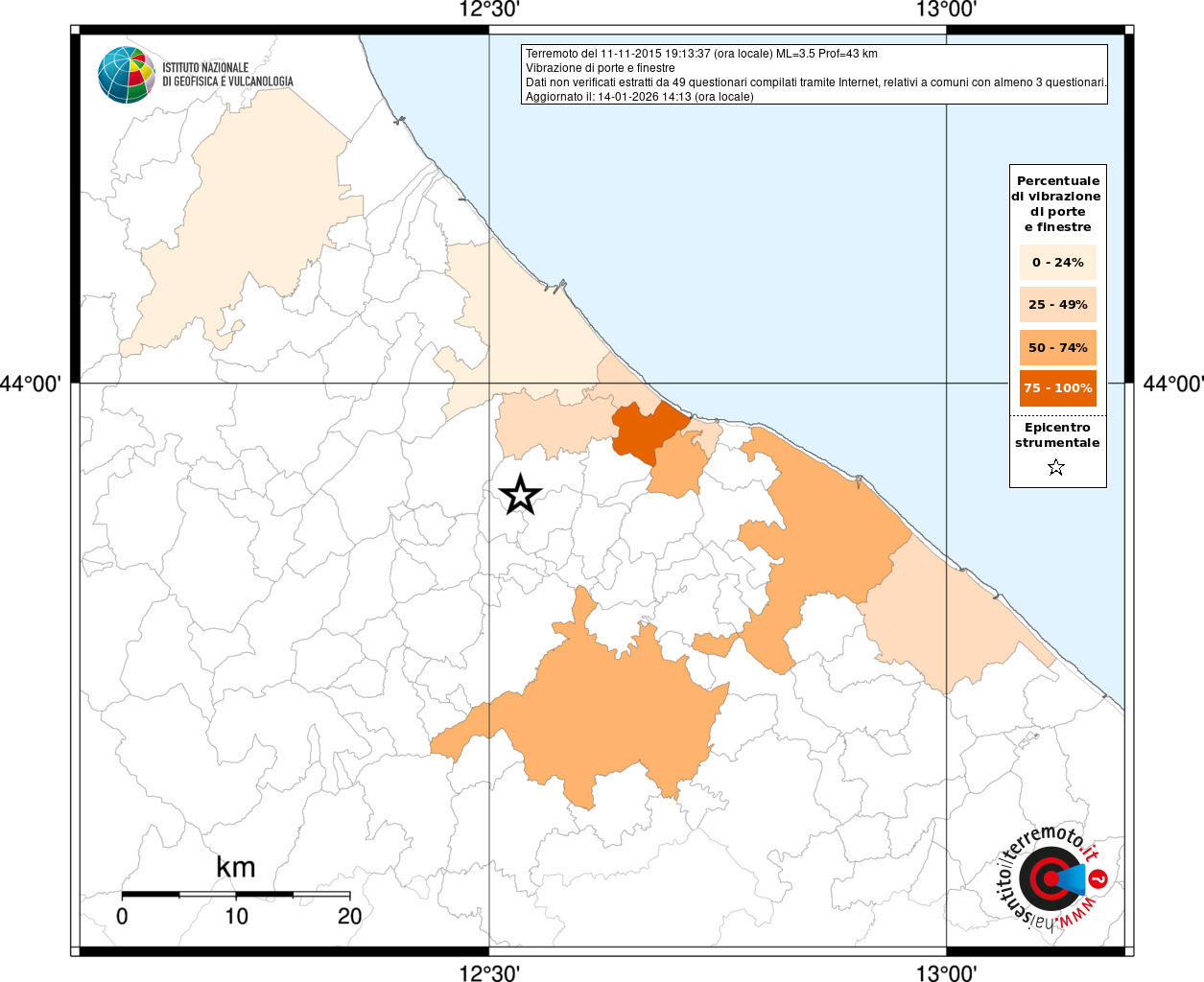Image resolution: width=1204 pixels, height=982 pixels.
Task: Click the bottom 12°30' longitude label
Action: click(x=489, y=972)
